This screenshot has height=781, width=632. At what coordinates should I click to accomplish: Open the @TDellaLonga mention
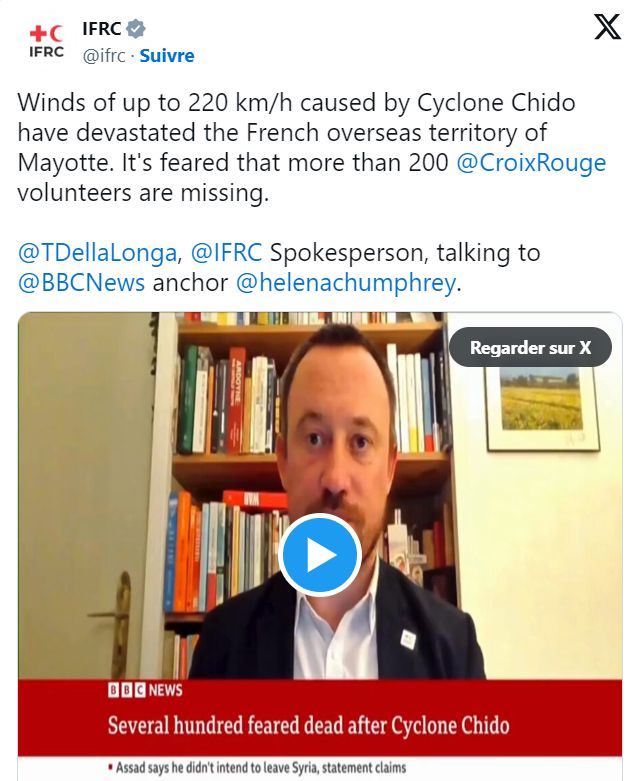(97, 253)
